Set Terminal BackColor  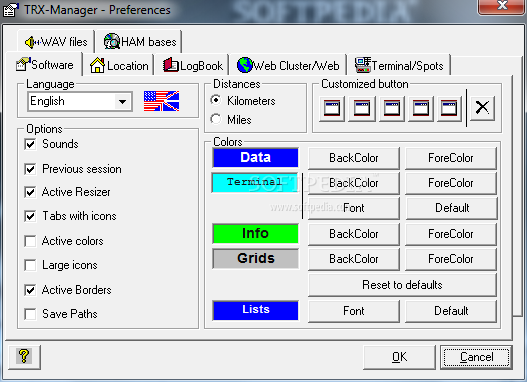coord(354,183)
